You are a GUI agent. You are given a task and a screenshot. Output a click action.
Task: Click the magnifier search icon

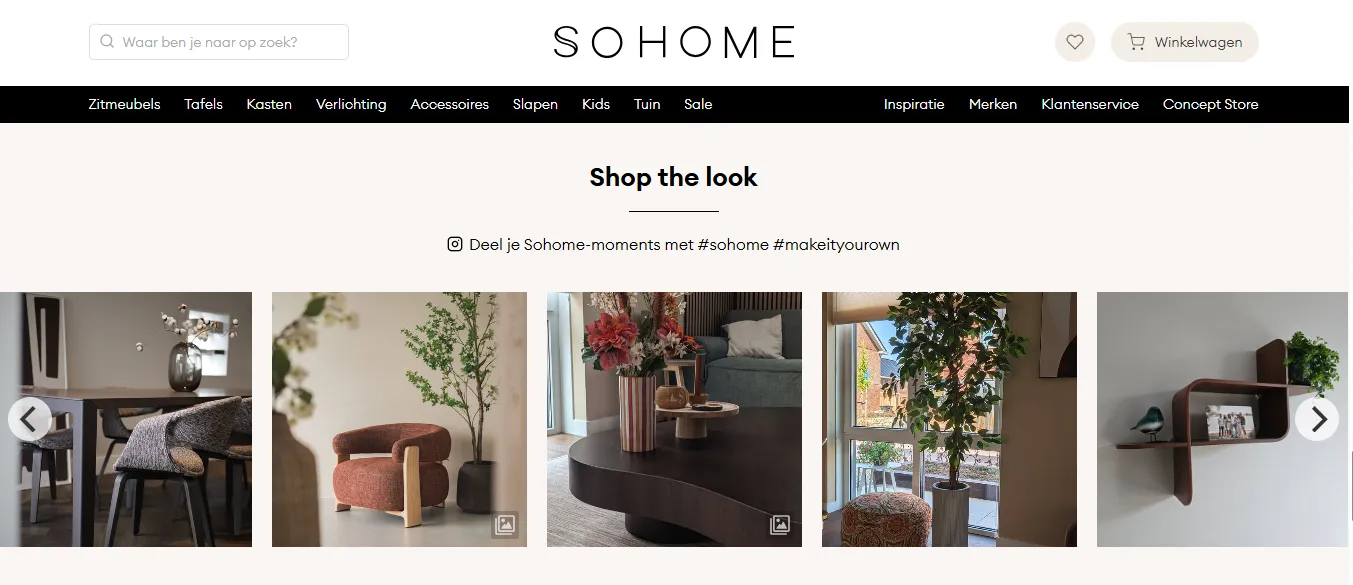pyautogui.click(x=107, y=42)
